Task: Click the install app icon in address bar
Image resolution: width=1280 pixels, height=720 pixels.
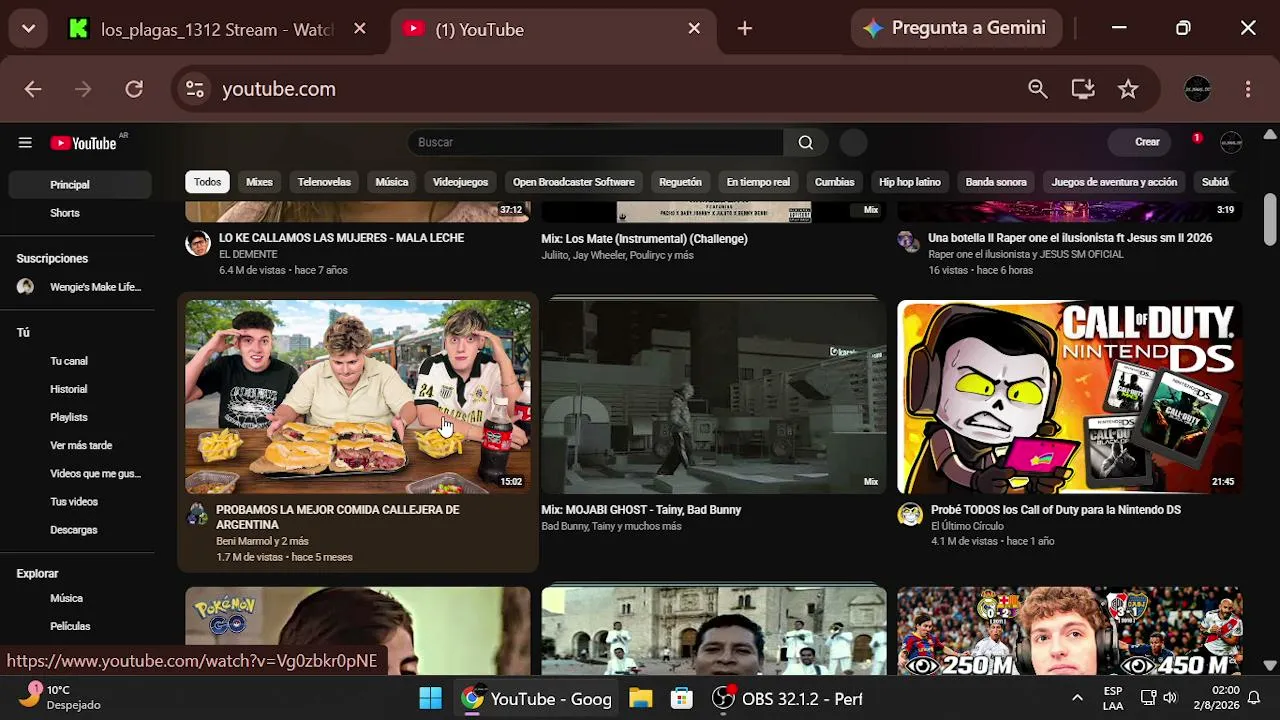Action: [x=1083, y=89]
